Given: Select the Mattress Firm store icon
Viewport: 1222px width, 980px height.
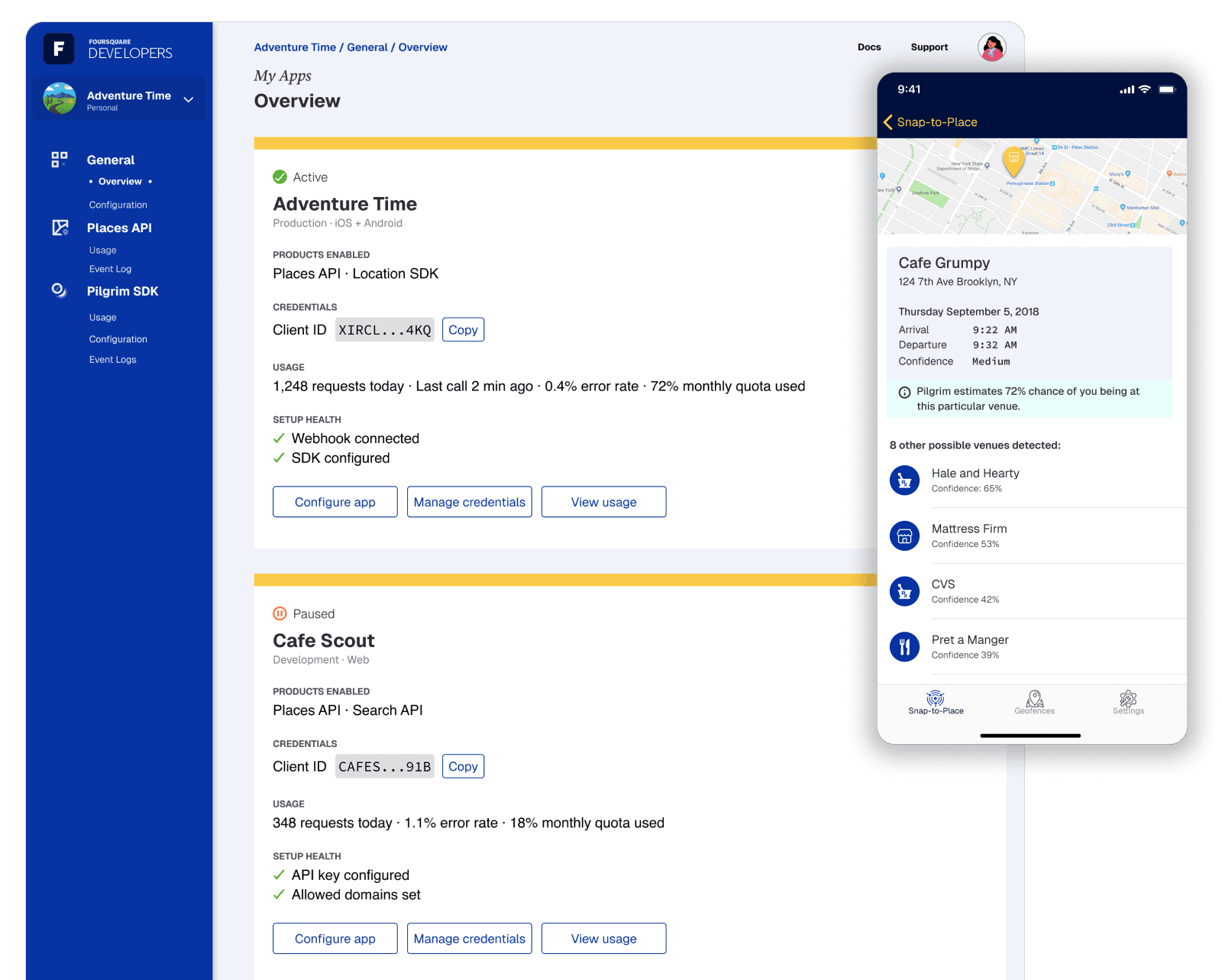Looking at the screenshot, I should 905,535.
